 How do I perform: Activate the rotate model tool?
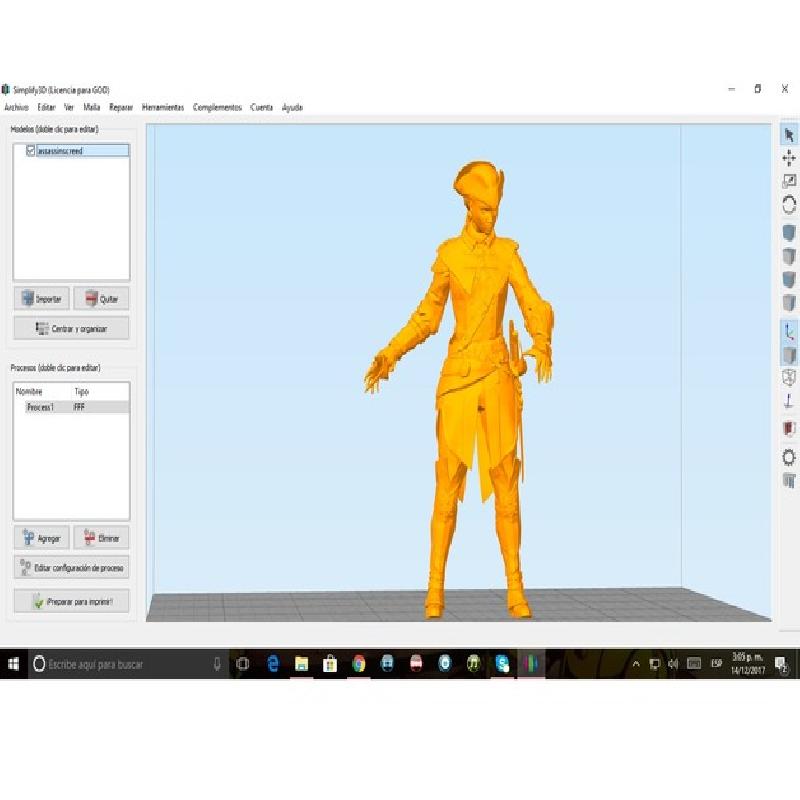point(789,205)
